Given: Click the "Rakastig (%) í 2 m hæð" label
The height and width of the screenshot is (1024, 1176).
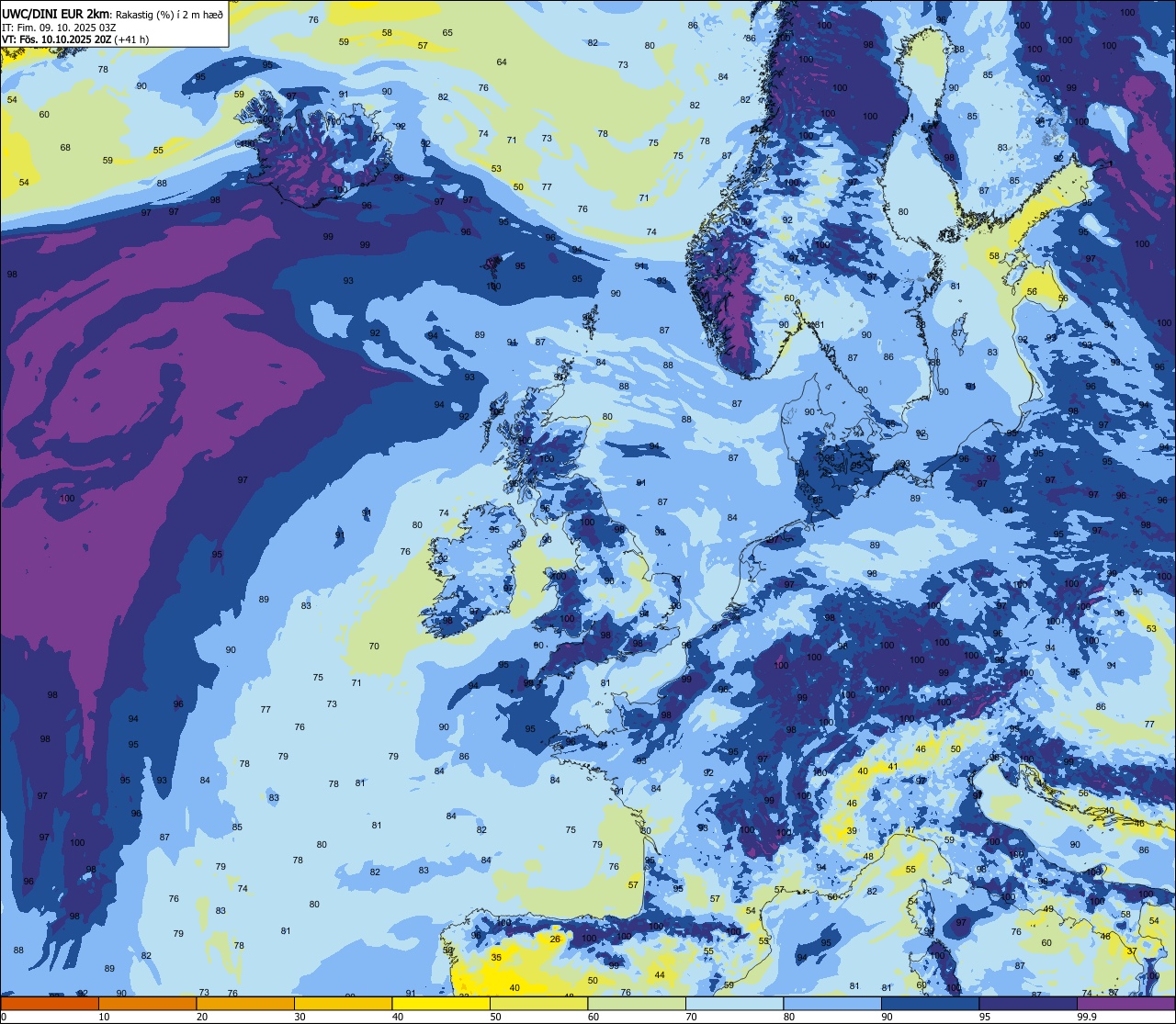Looking at the screenshot, I should coord(168,14).
